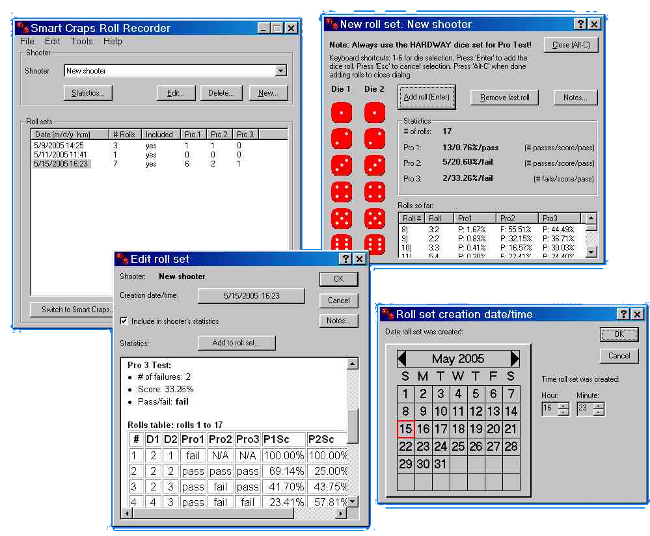Select Die 1 face showing five pips
Image resolution: width=650 pixels, height=536 pixels.
coord(342,218)
